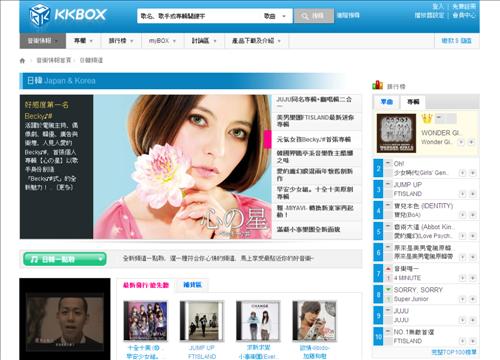The width and height of the screenshot is (500, 360).
Task: Click play icon in IDENTITY BoA row
Action: (462, 215)
